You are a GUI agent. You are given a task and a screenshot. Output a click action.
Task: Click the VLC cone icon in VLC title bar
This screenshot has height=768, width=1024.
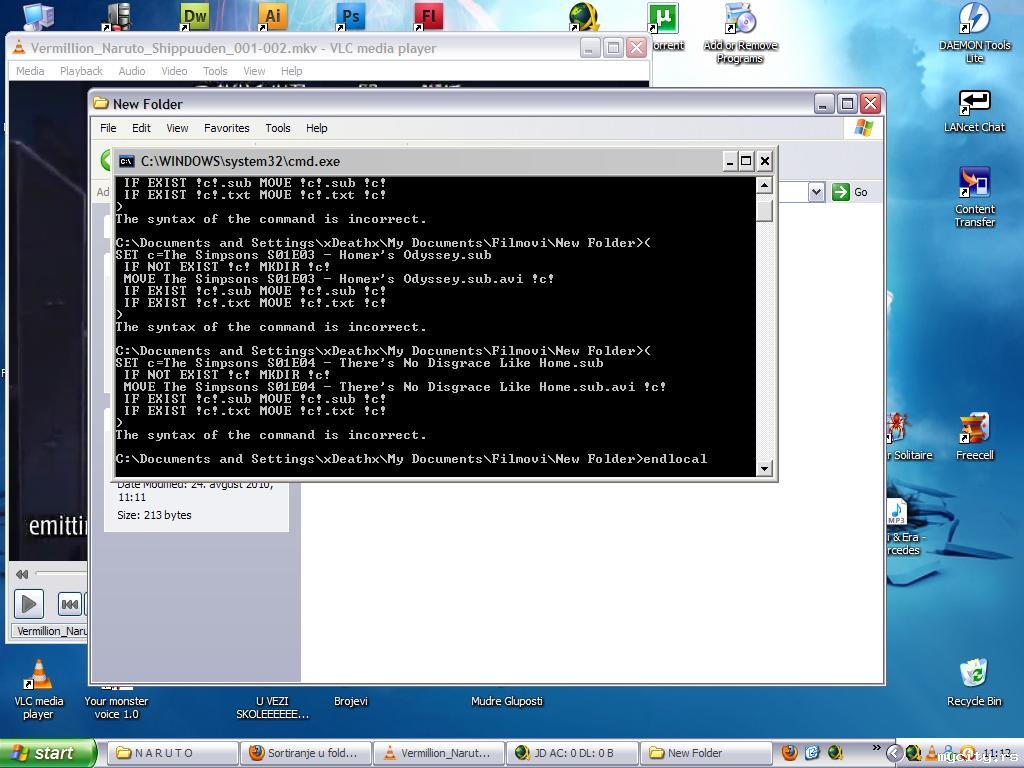click(x=19, y=48)
